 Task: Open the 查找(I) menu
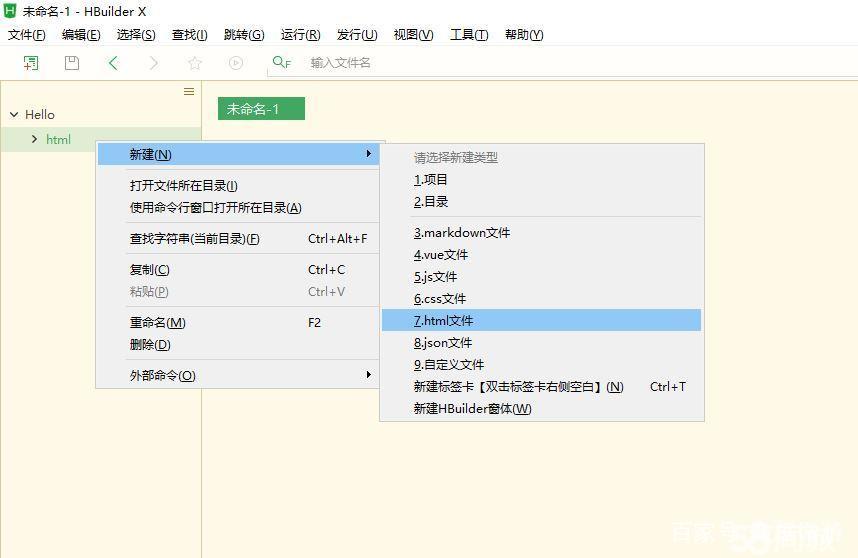pyautogui.click(x=189, y=34)
